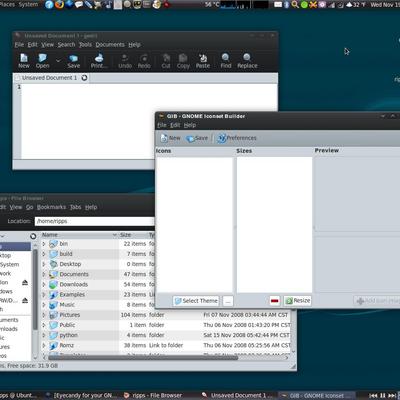
Task: Click the Select Theme button
Action: click(x=196, y=301)
